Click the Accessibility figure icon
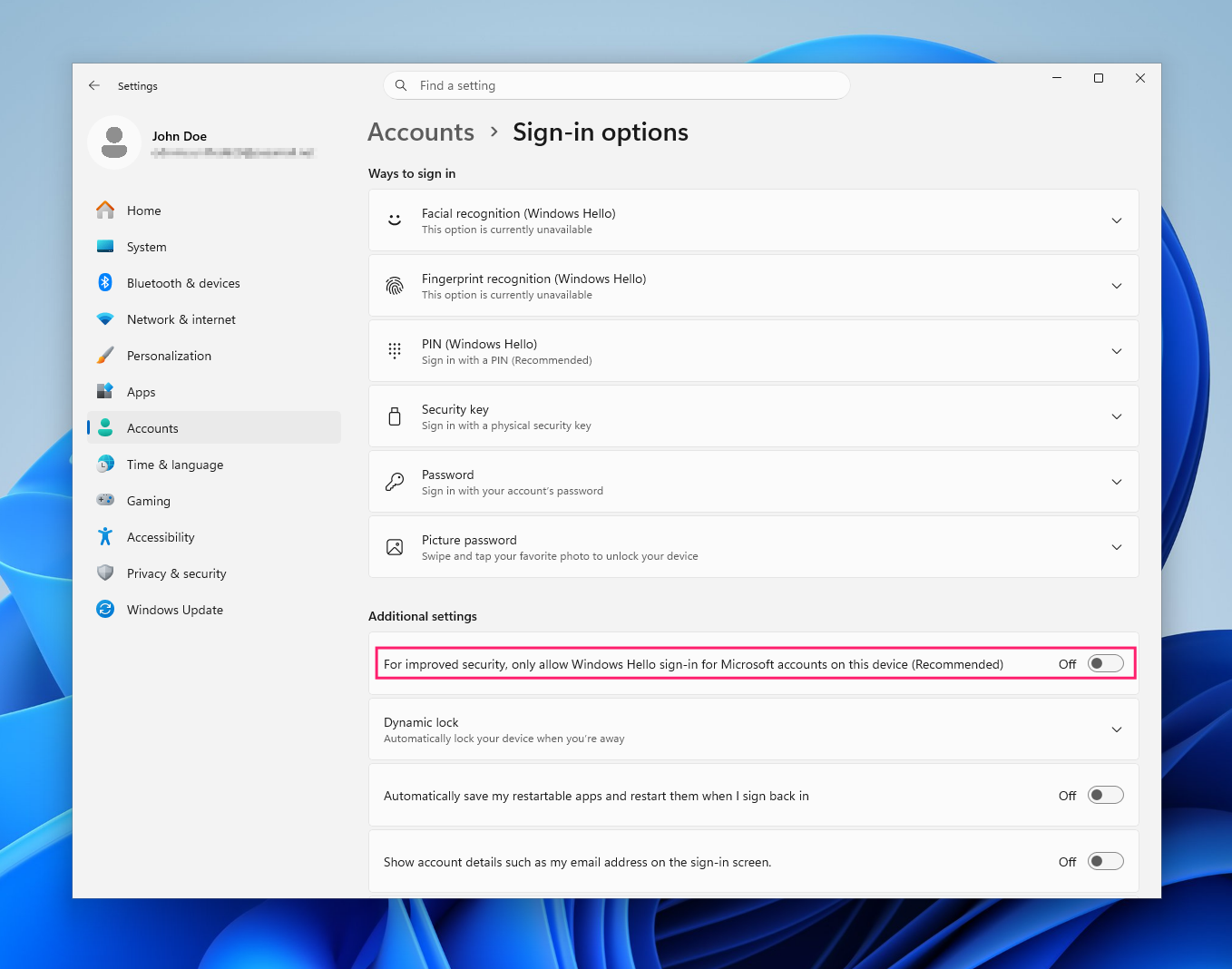Viewport: 1232px width, 969px height. click(x=105, y=537)
